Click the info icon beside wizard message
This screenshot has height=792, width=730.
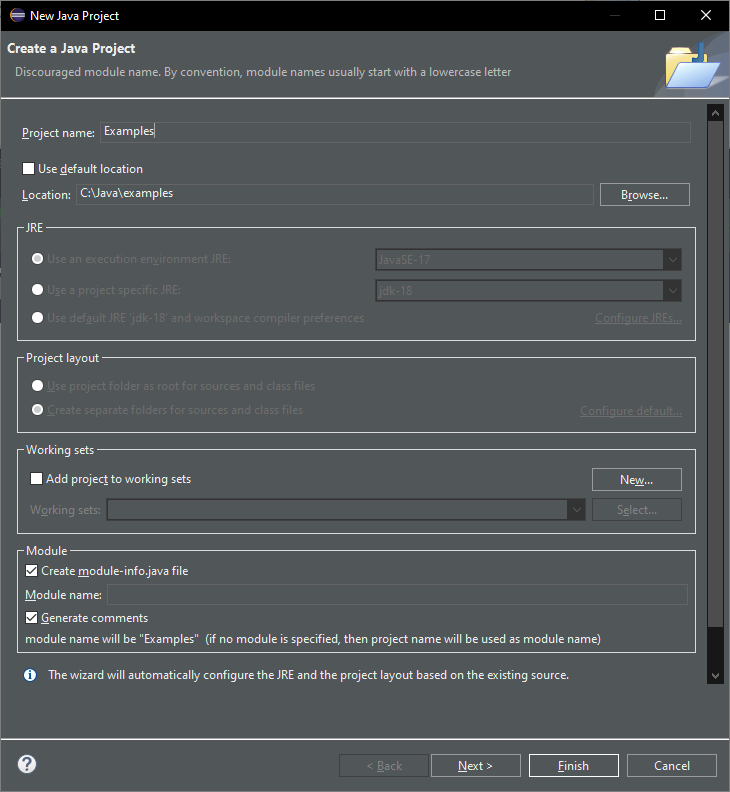coord(30,675)
